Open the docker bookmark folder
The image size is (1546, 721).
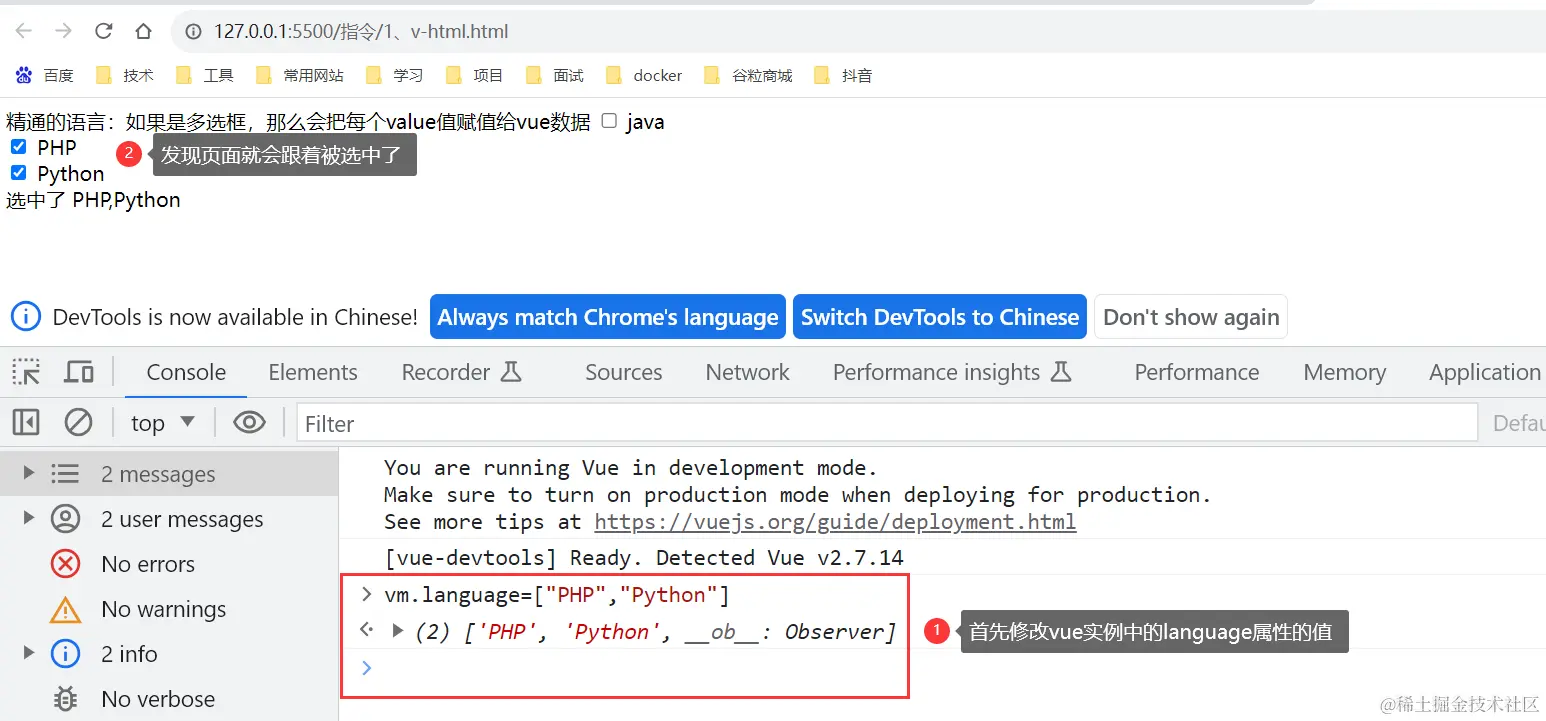644,75
